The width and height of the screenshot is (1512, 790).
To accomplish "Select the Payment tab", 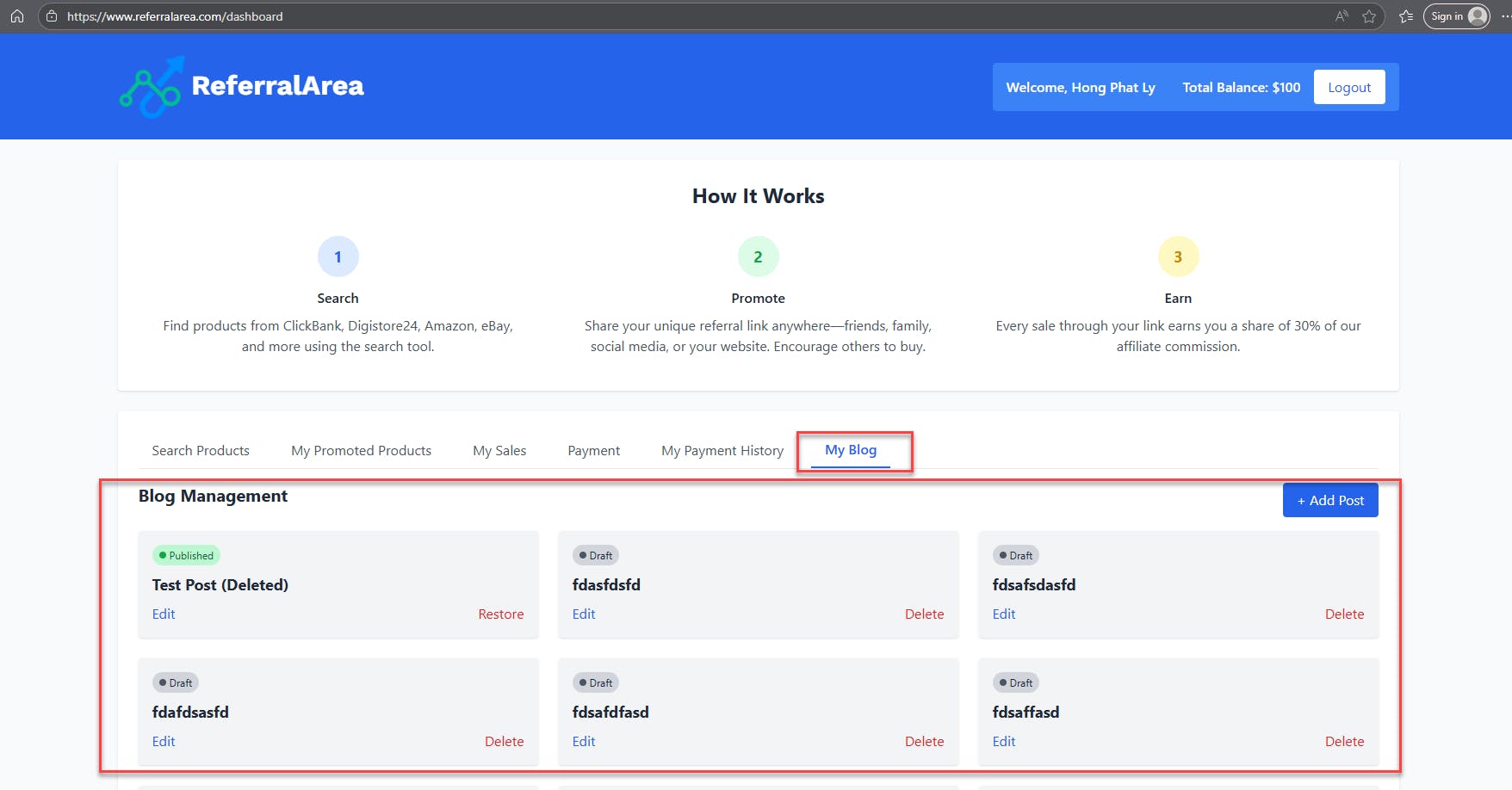I will [593, 450].
